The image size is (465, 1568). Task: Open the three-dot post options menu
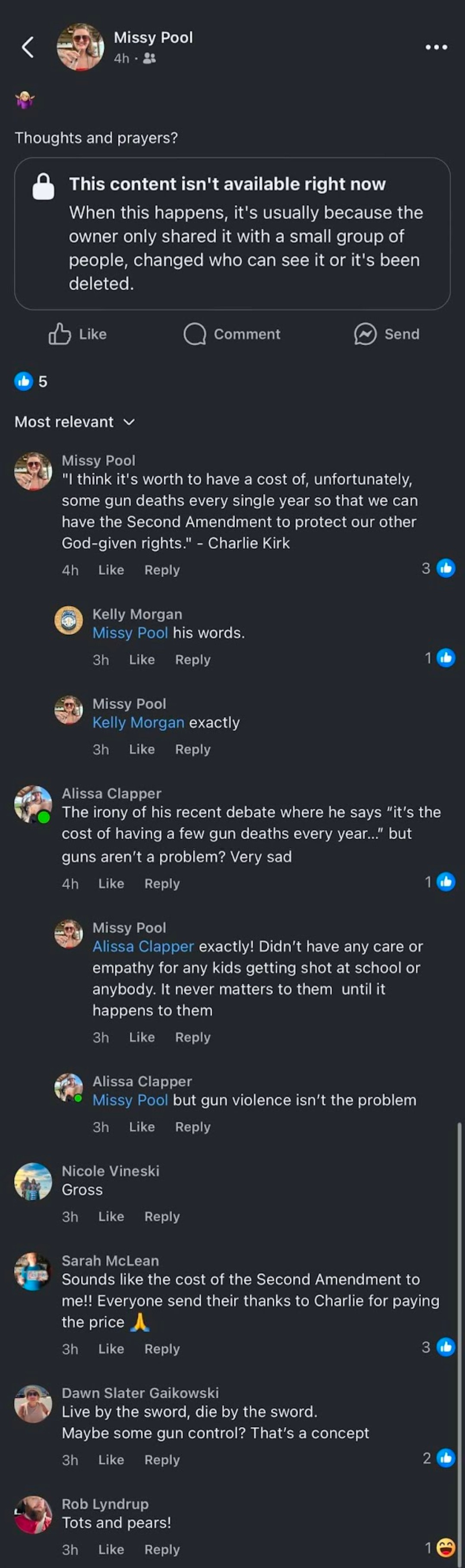(437, 47)
